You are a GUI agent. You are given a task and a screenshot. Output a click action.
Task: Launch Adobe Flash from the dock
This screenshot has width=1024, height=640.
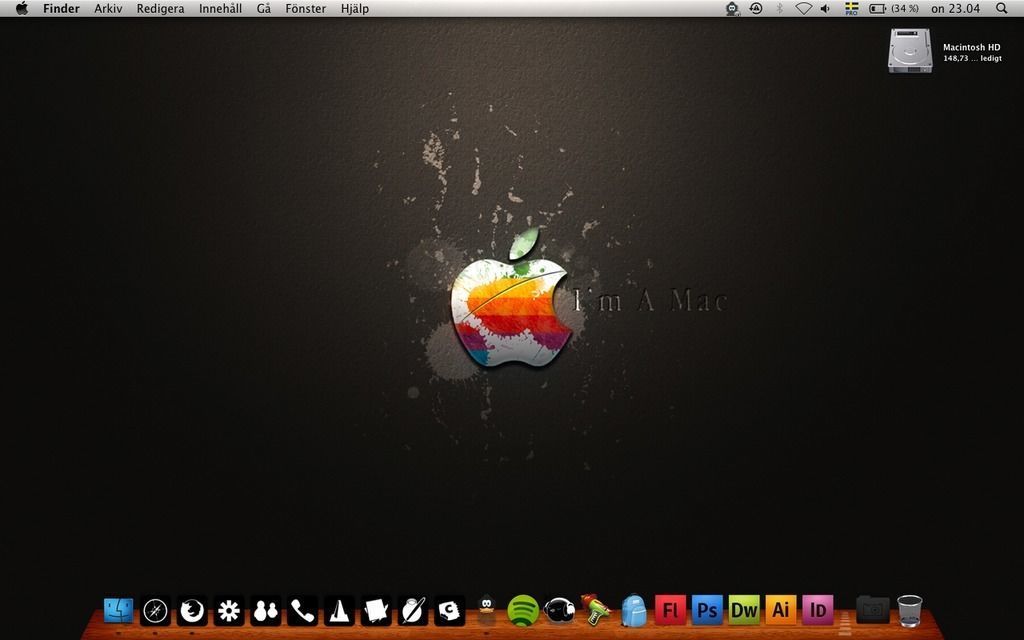tap(670, 610)
